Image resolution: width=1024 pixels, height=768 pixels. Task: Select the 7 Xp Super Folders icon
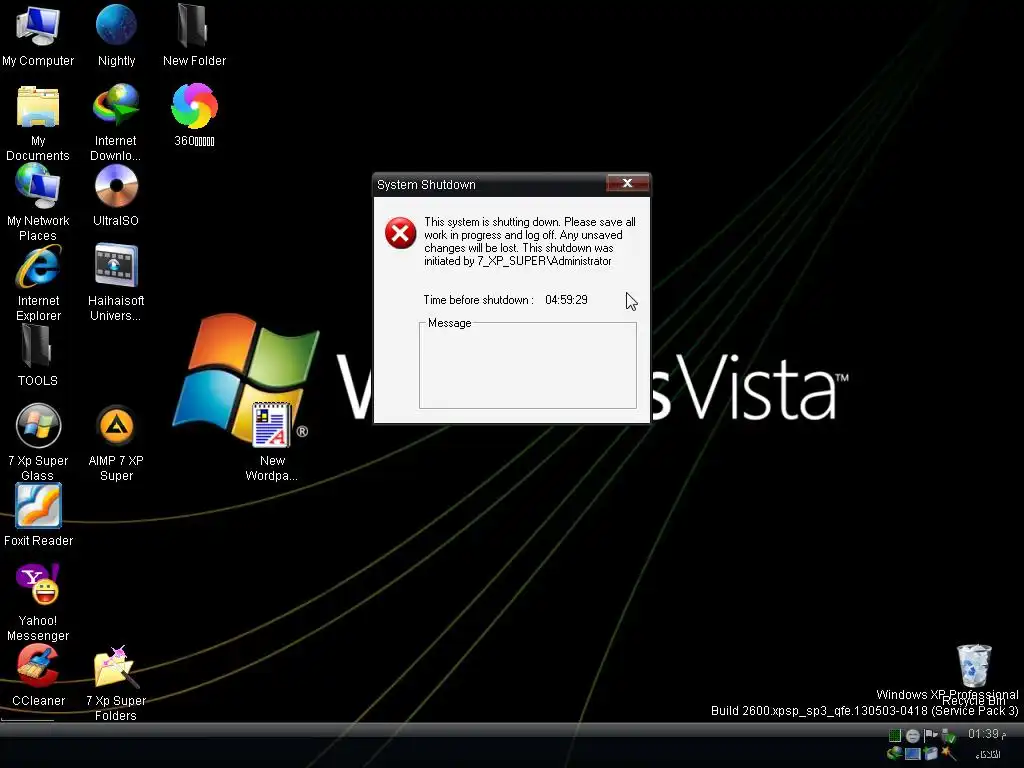pos(116,683)
